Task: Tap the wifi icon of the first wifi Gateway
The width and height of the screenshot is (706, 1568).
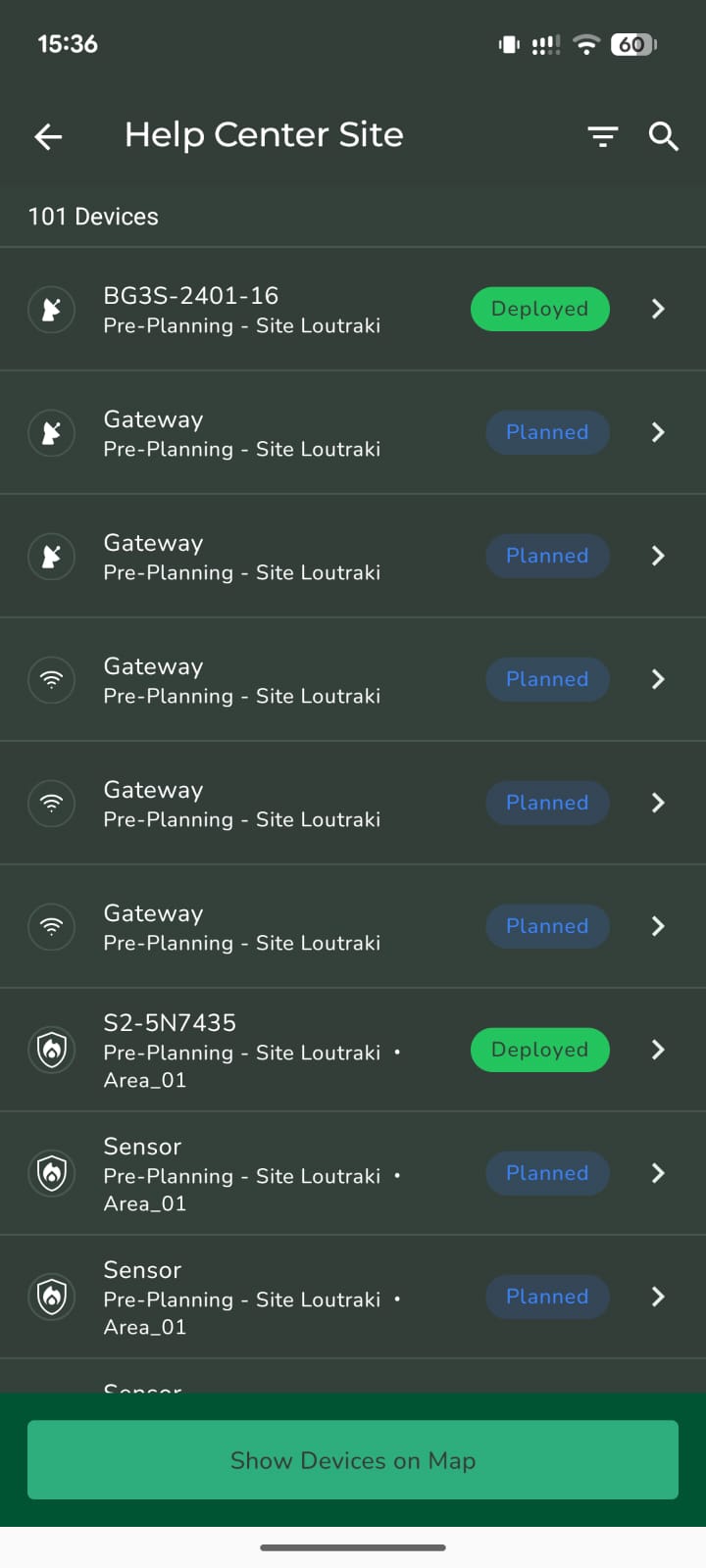Action: pyautogui.click(x=52, y=679)
